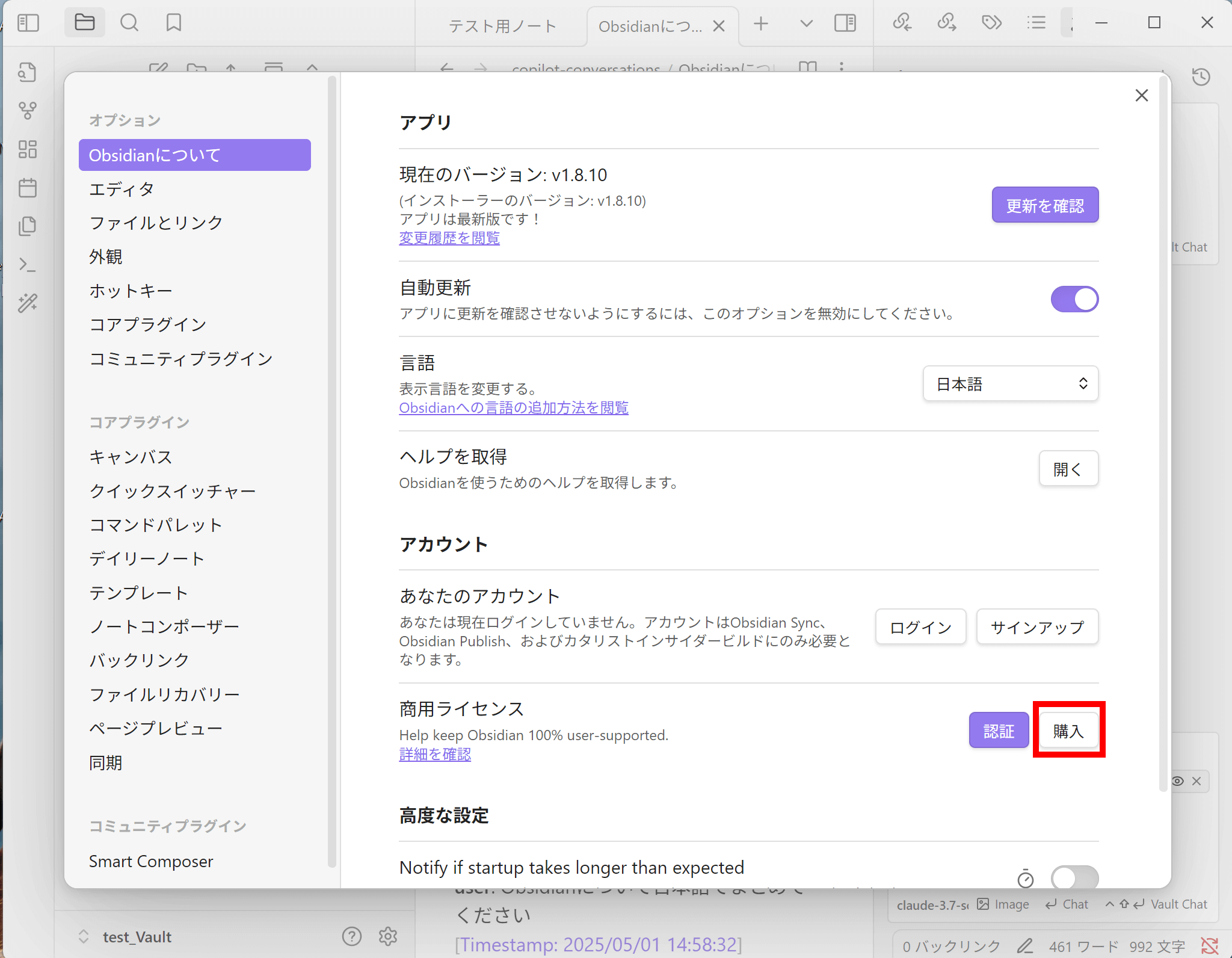The height and width of the screenshot is (958, 1232).
Task: Click the history clock icon
Action: pos(1201,77)
